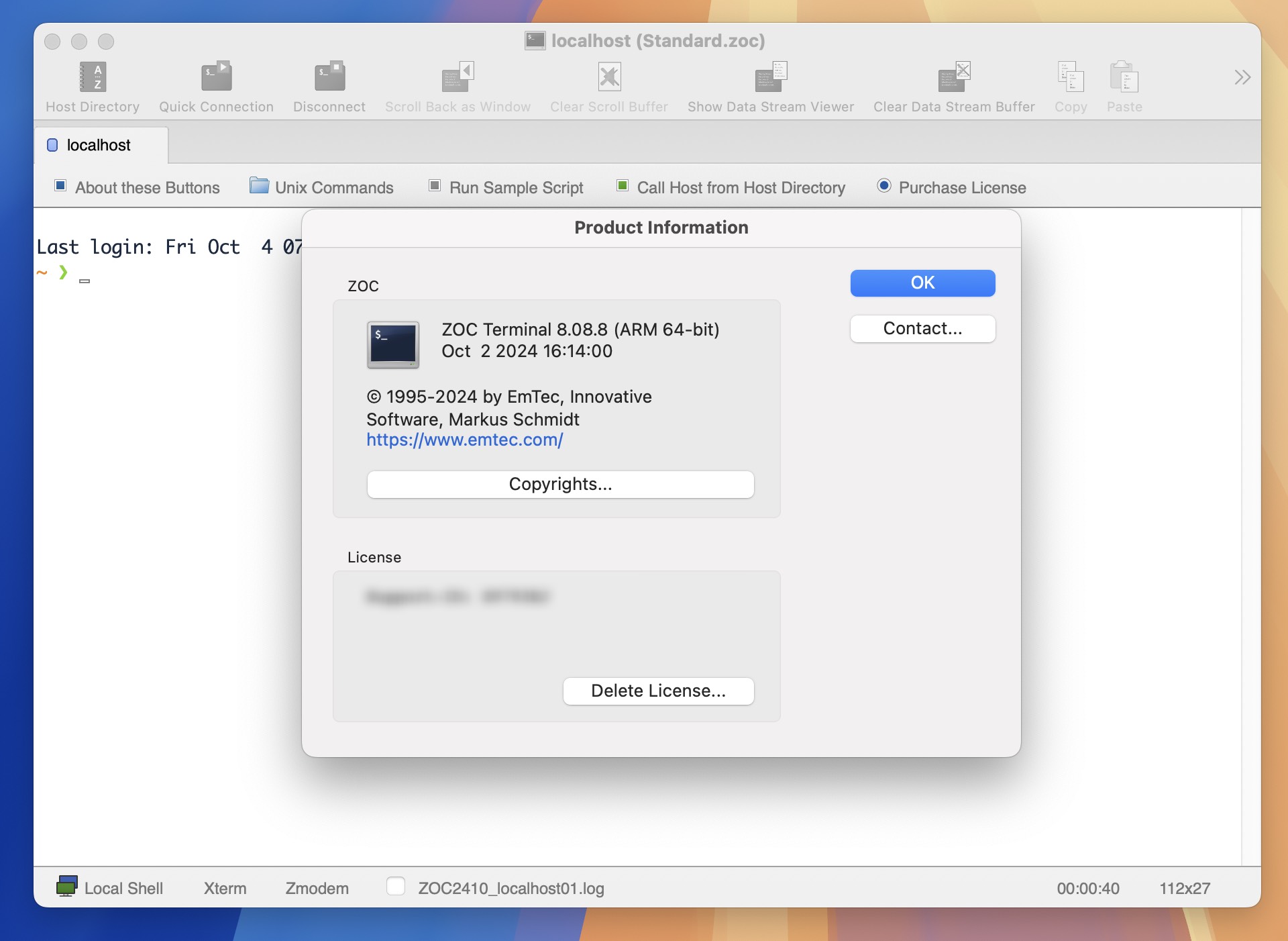
Task: Click the Copyrights button
Action: 560,484
